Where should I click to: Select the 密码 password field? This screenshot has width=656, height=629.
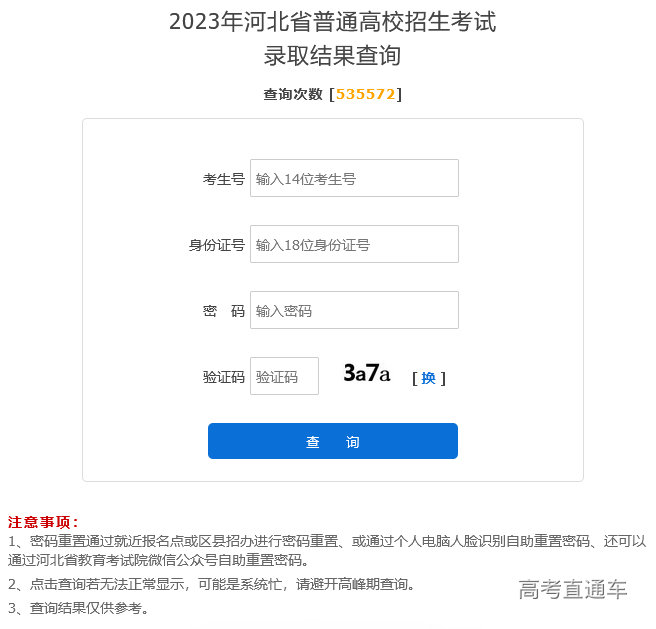point(354,311)
